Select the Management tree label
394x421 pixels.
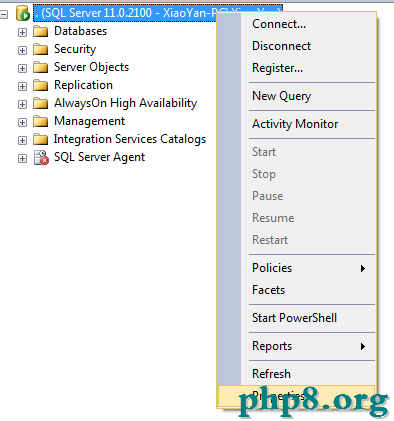coord(90,121)
